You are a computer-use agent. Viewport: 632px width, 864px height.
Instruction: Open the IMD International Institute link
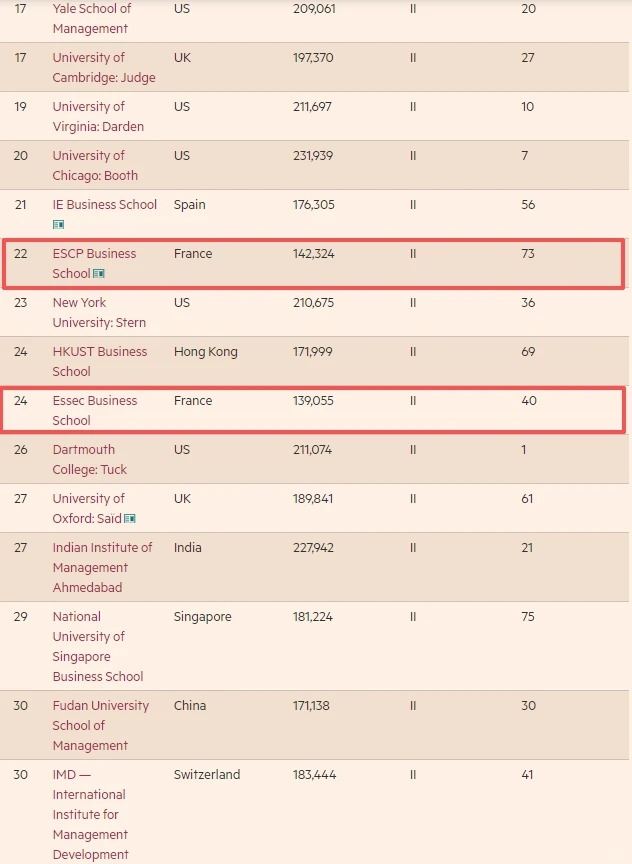click(90, 814)
